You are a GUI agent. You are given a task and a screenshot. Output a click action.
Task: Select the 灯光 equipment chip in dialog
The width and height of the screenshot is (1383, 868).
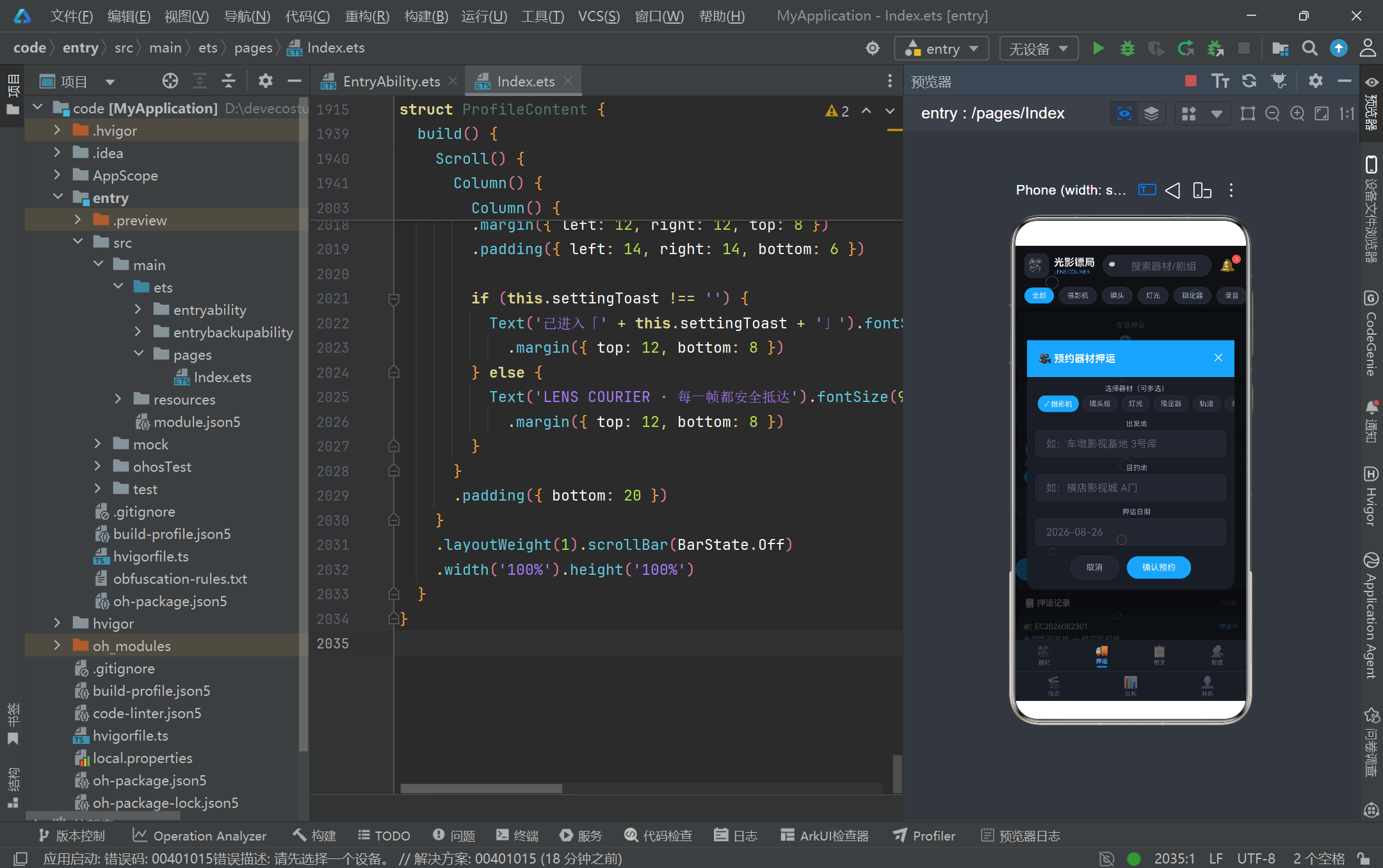point(1135,404)
